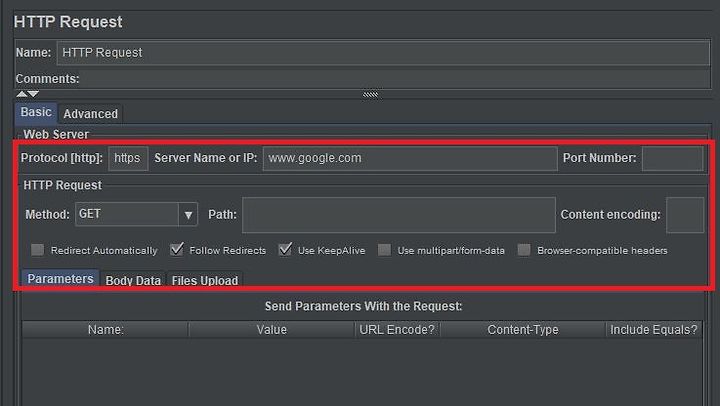The image size is (720, 406).
Task: Click the URL Encode? column header
Action: (x=397, y=329)
